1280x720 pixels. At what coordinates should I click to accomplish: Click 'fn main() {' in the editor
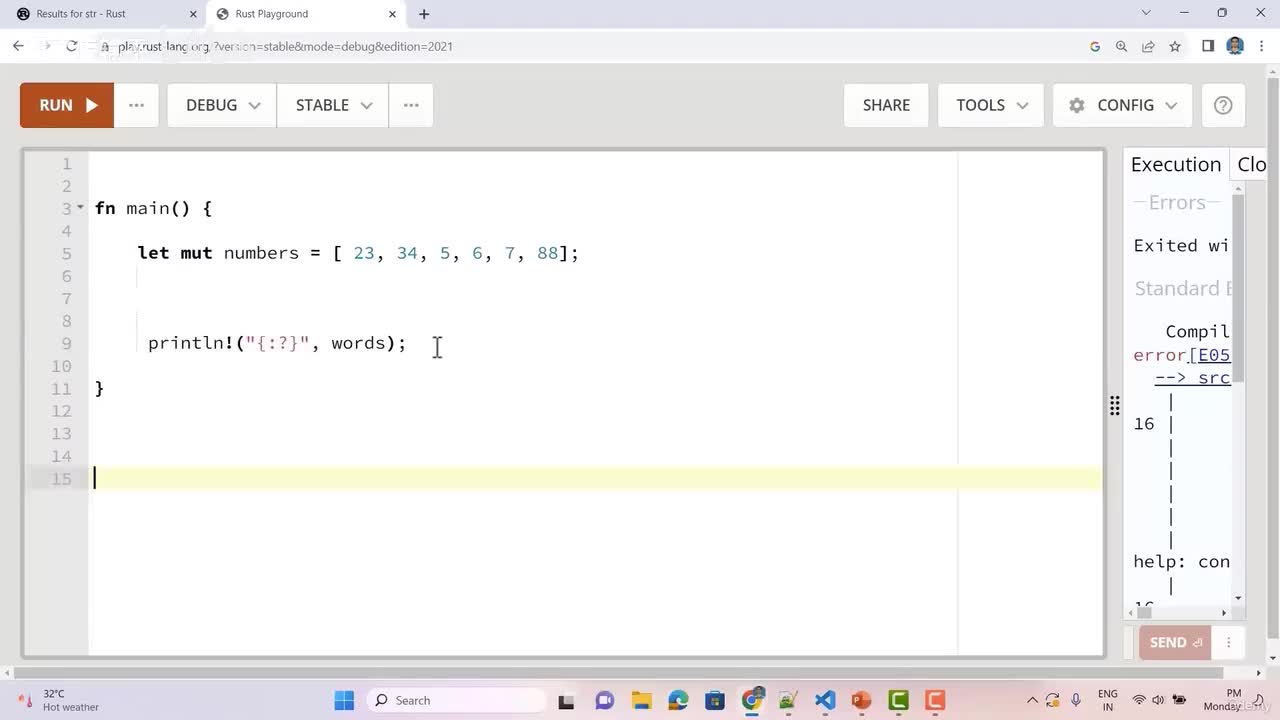click(154, 208)
